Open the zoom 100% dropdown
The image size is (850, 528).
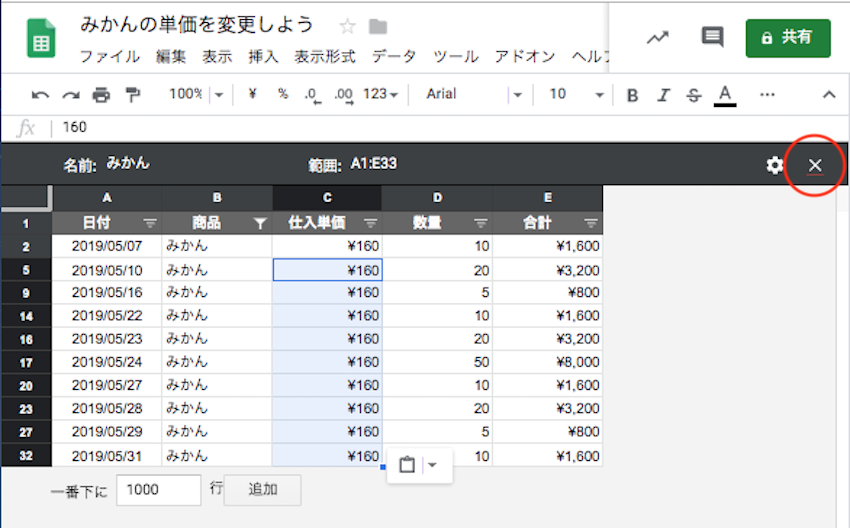193,94
